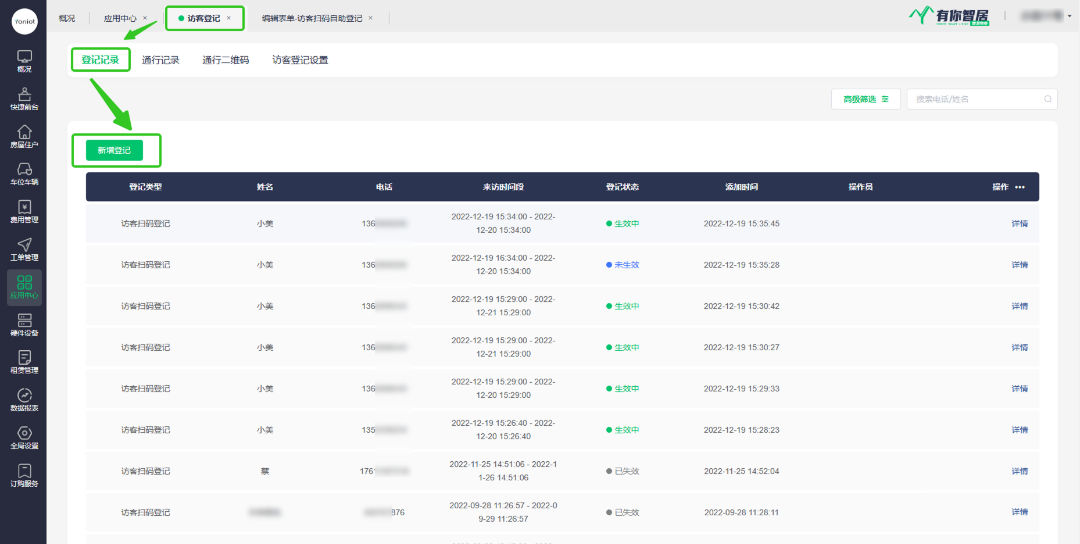Open 概况 overview in the sidebar

point(23,61)
